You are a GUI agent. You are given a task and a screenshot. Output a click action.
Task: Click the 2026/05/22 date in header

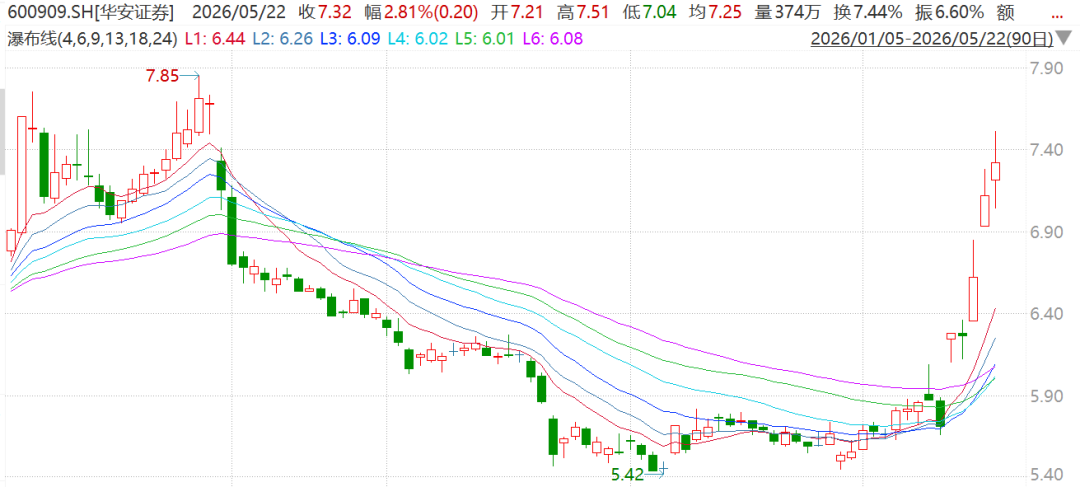pyautogui.click(x=238, y=12)
